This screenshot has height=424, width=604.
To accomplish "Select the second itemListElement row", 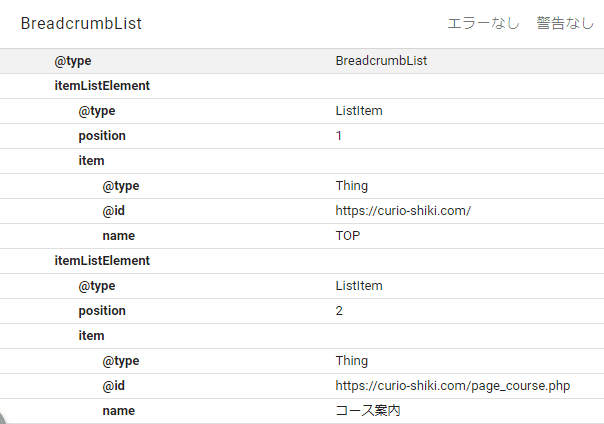I will [x=302, y=261].
